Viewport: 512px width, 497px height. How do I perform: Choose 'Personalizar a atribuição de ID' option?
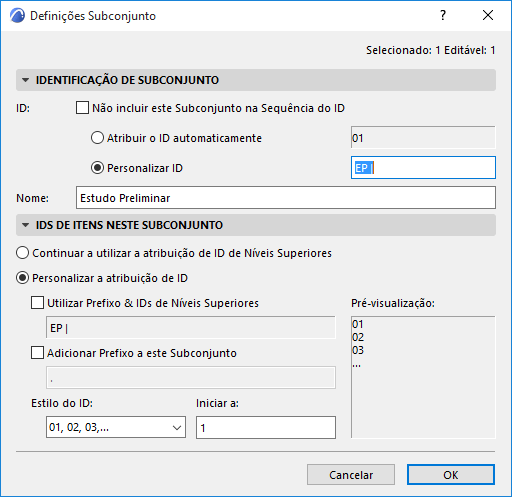[22, 278]
